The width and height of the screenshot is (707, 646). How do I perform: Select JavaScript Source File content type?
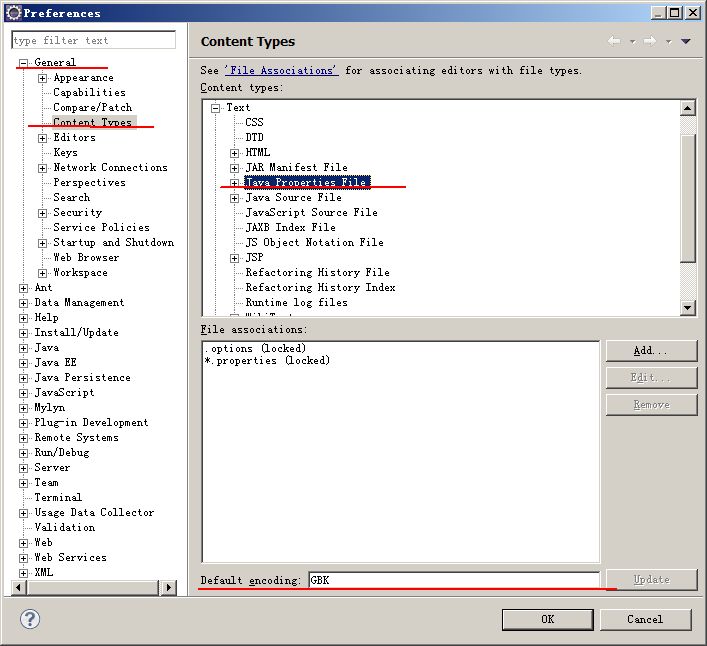[311, 212]
